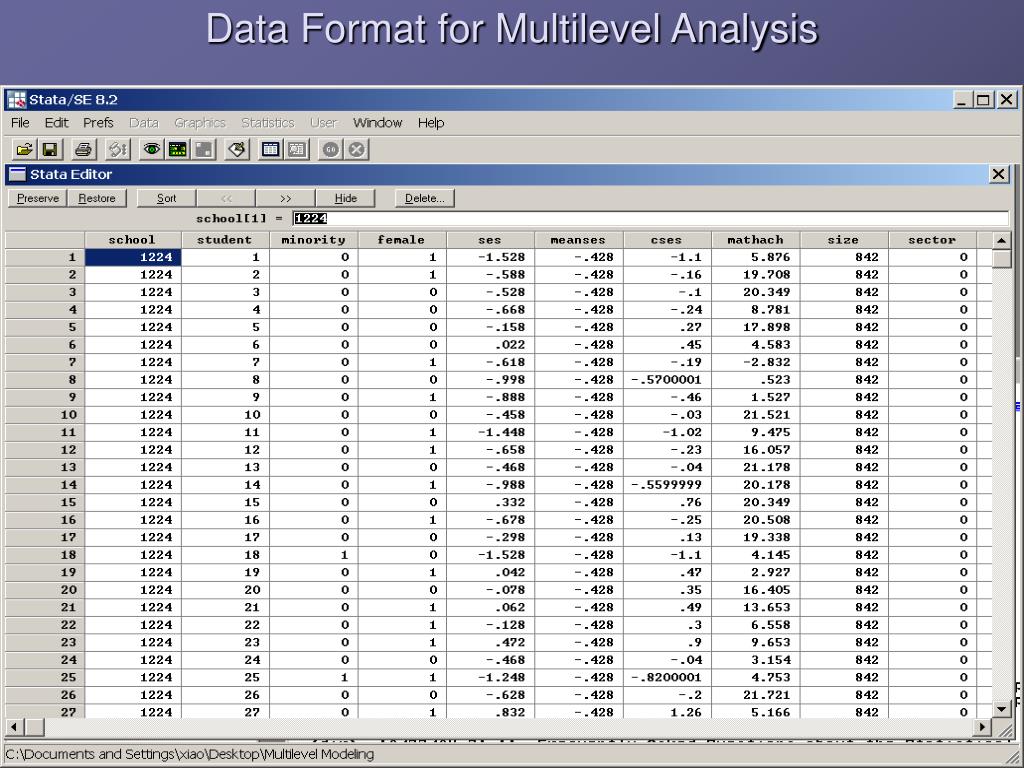Open the Window menu
This screenshot has width=1024, height=768.
pyautogui.click(x=377, y=123)
